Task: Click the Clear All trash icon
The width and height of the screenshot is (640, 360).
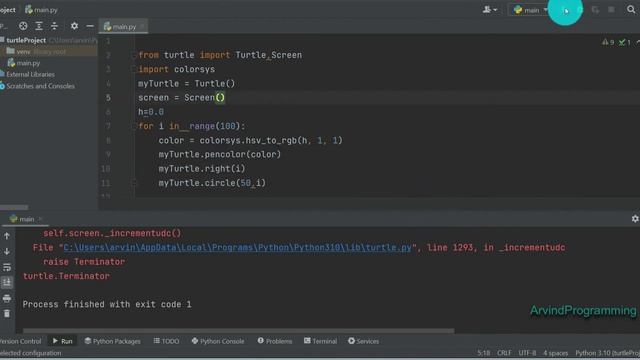Action: click(7, 313)
